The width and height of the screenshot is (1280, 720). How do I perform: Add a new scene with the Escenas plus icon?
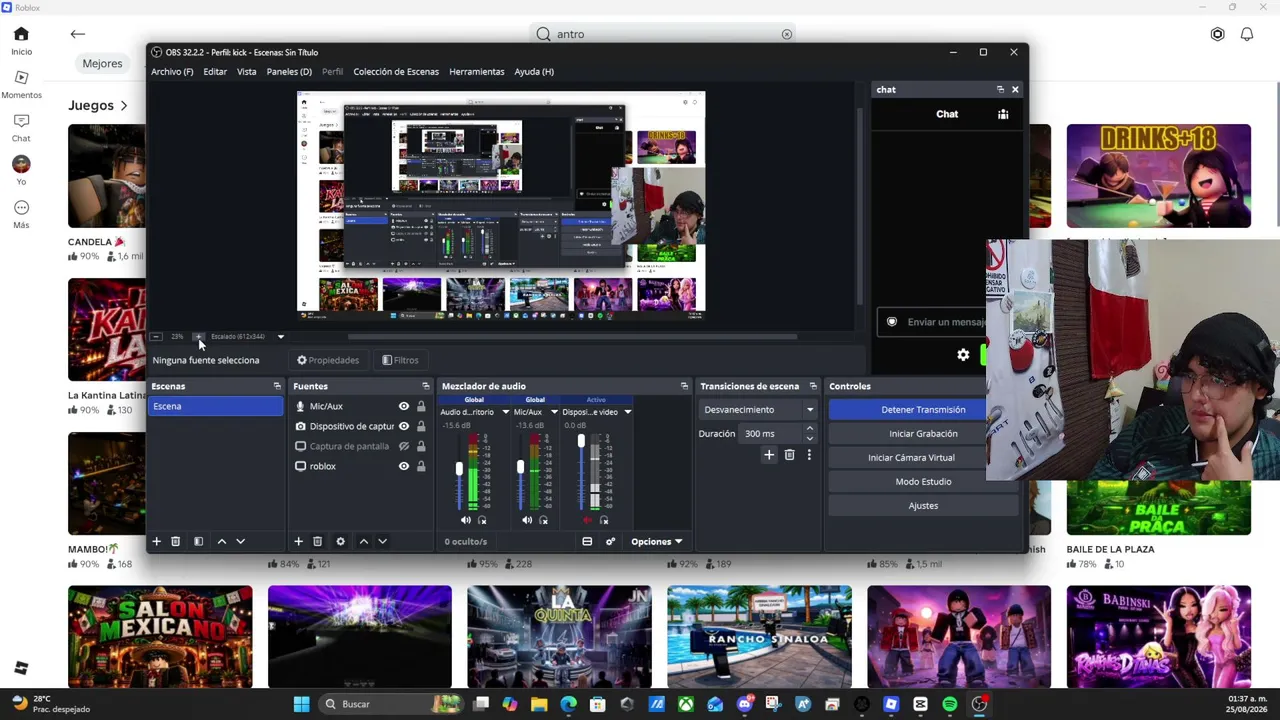[156, 541]
